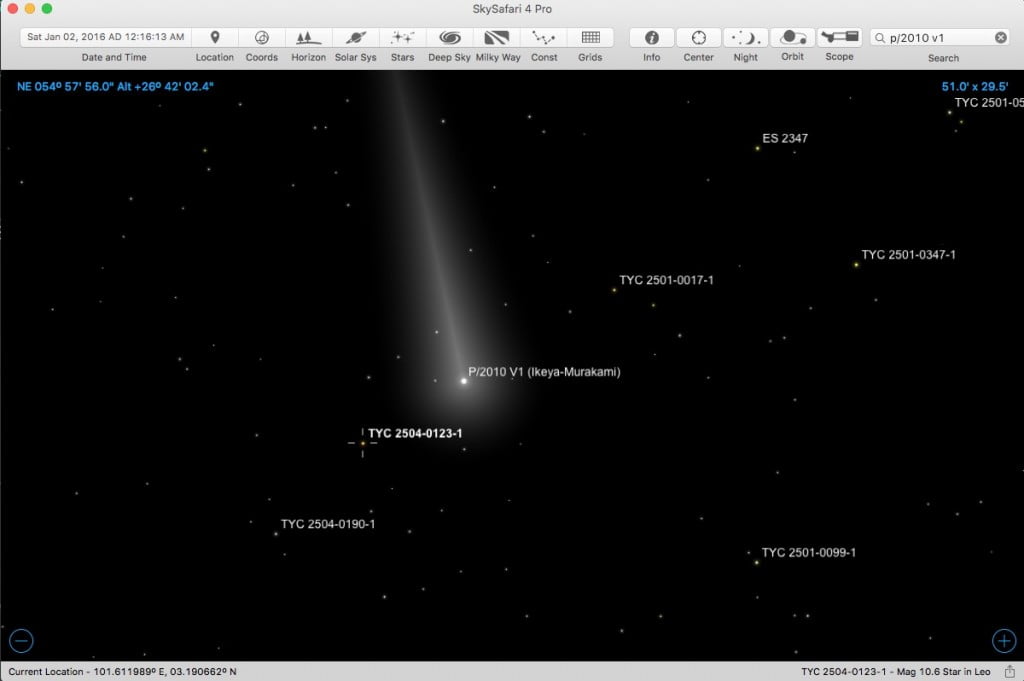Clear the search field with the x icon
The width and height of the screenshot is (1024, 681).
click(1000, 38)
